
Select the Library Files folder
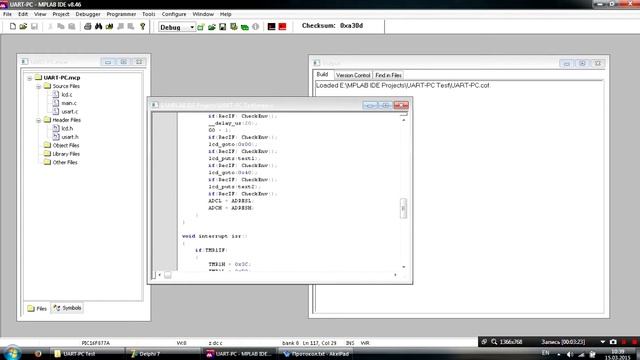[66, 154]
